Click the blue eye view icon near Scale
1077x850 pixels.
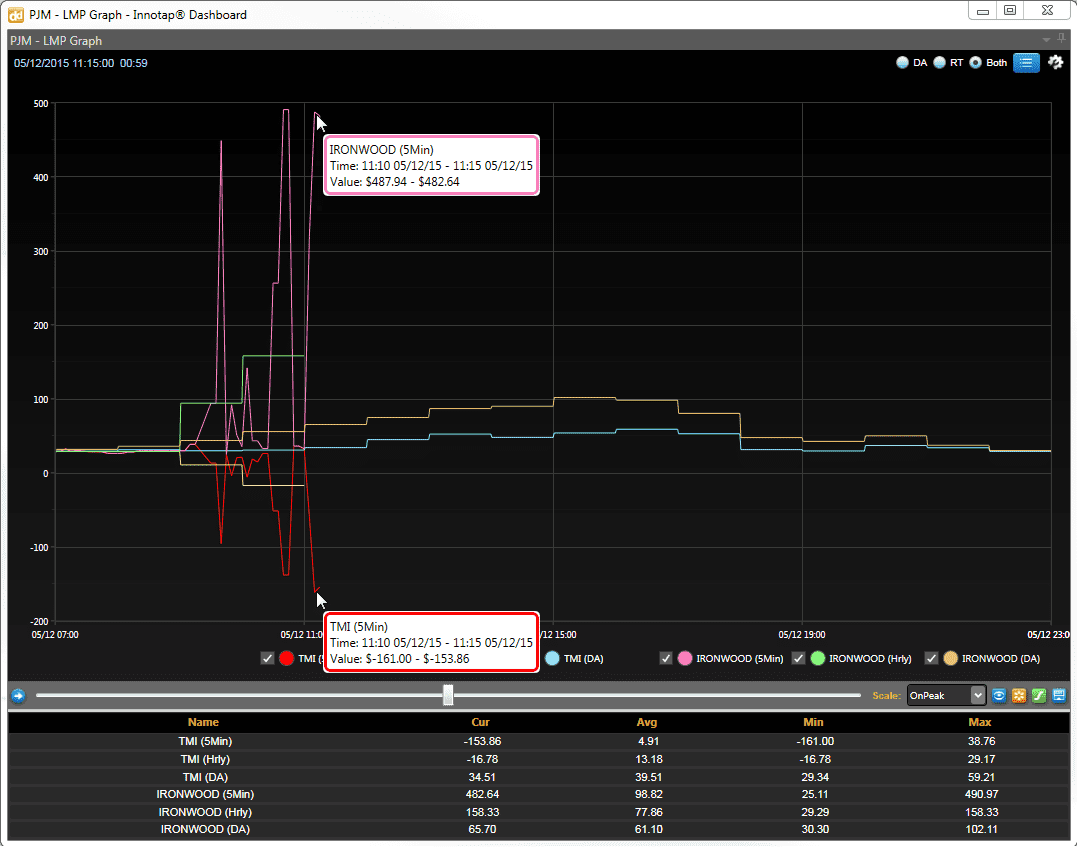(999, 696)
